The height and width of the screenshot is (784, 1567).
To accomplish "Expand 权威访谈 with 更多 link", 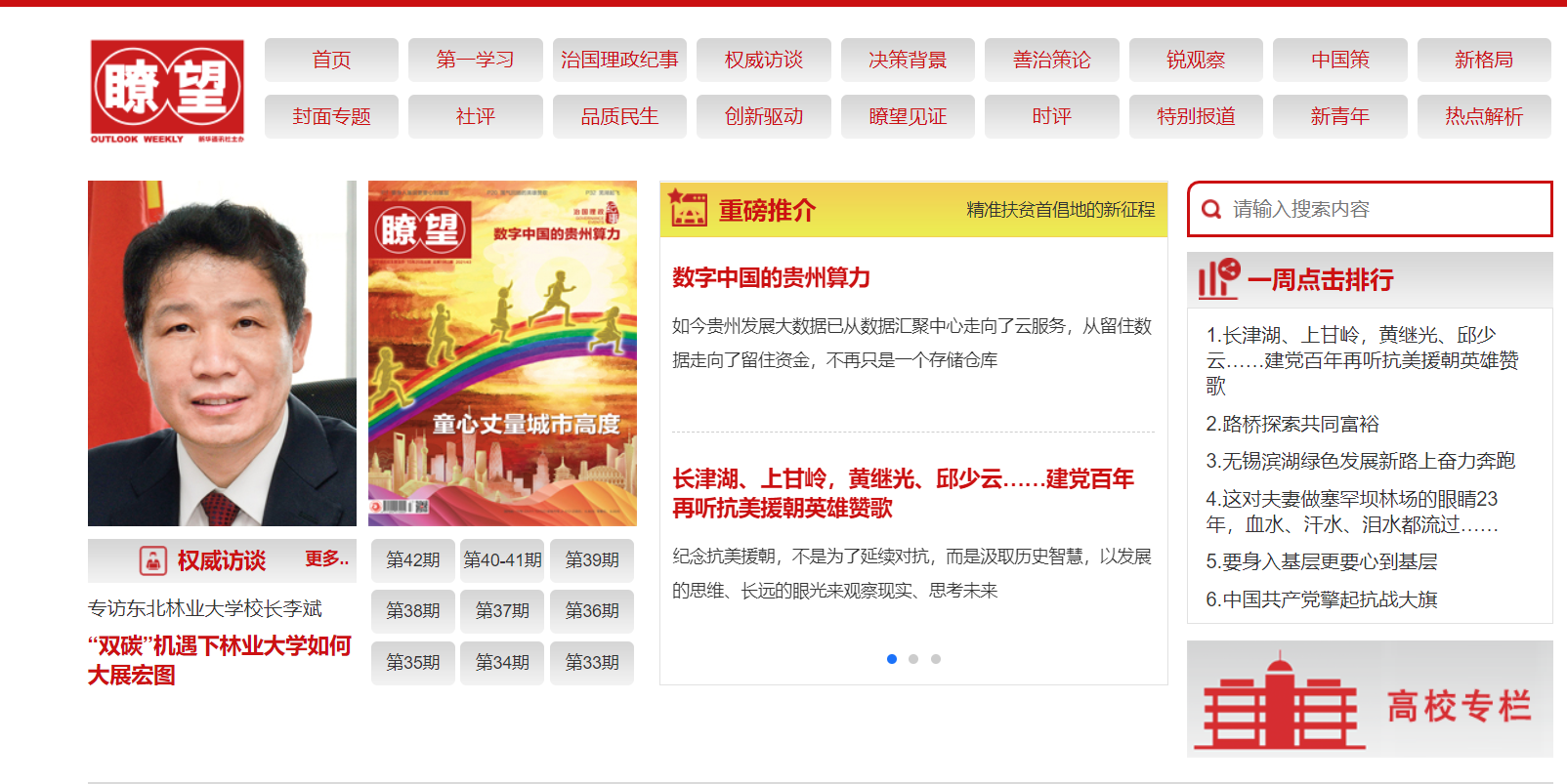I will (x=326, y=559).
